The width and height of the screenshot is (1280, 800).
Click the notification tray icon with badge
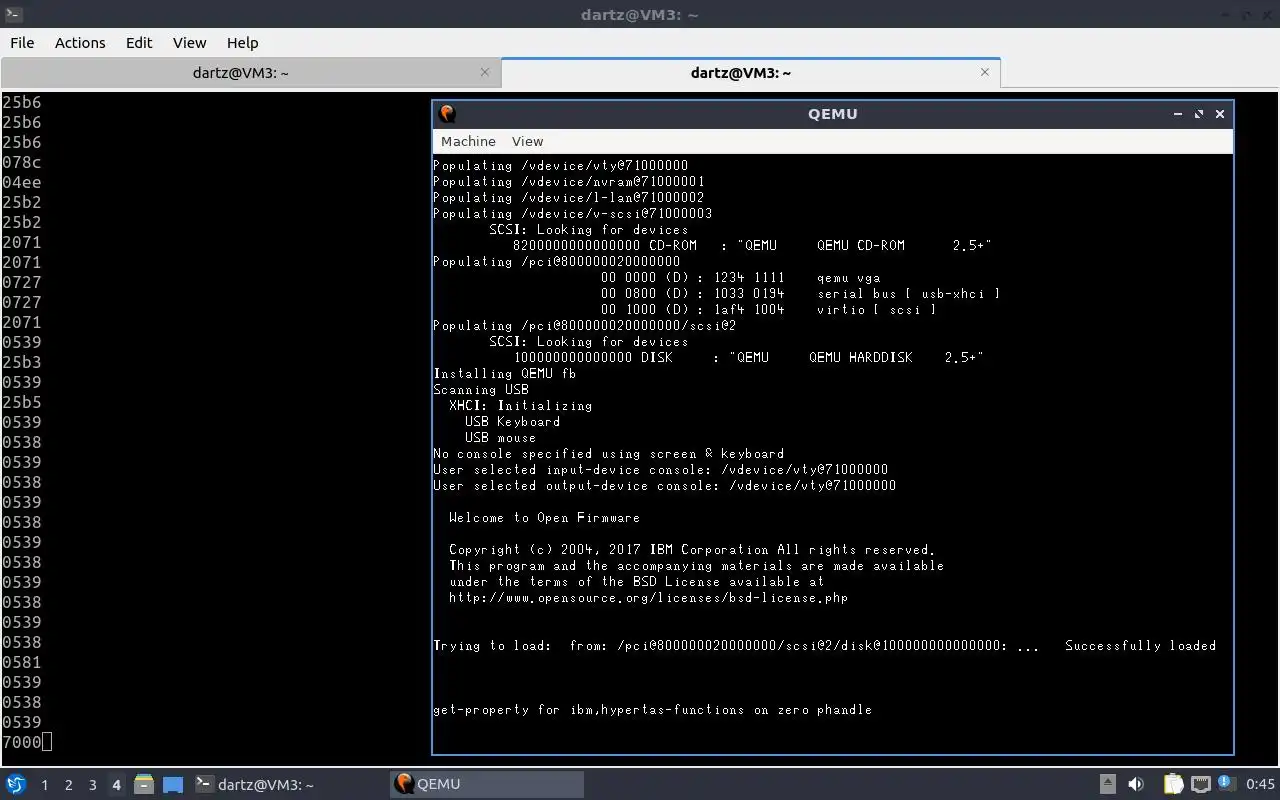pos(1226,783)
